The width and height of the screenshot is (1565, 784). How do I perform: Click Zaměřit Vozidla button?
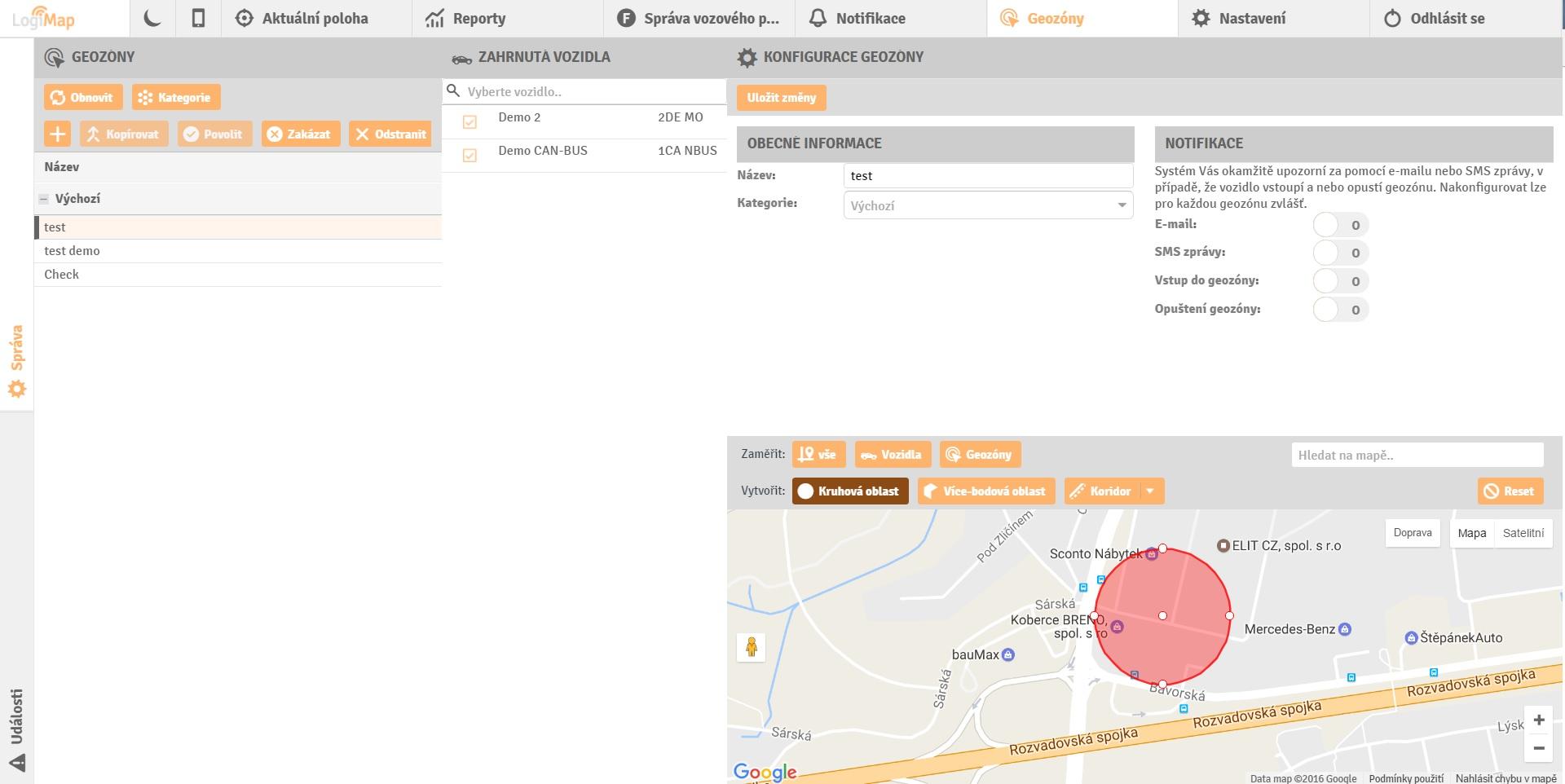(x=893, y=455)
